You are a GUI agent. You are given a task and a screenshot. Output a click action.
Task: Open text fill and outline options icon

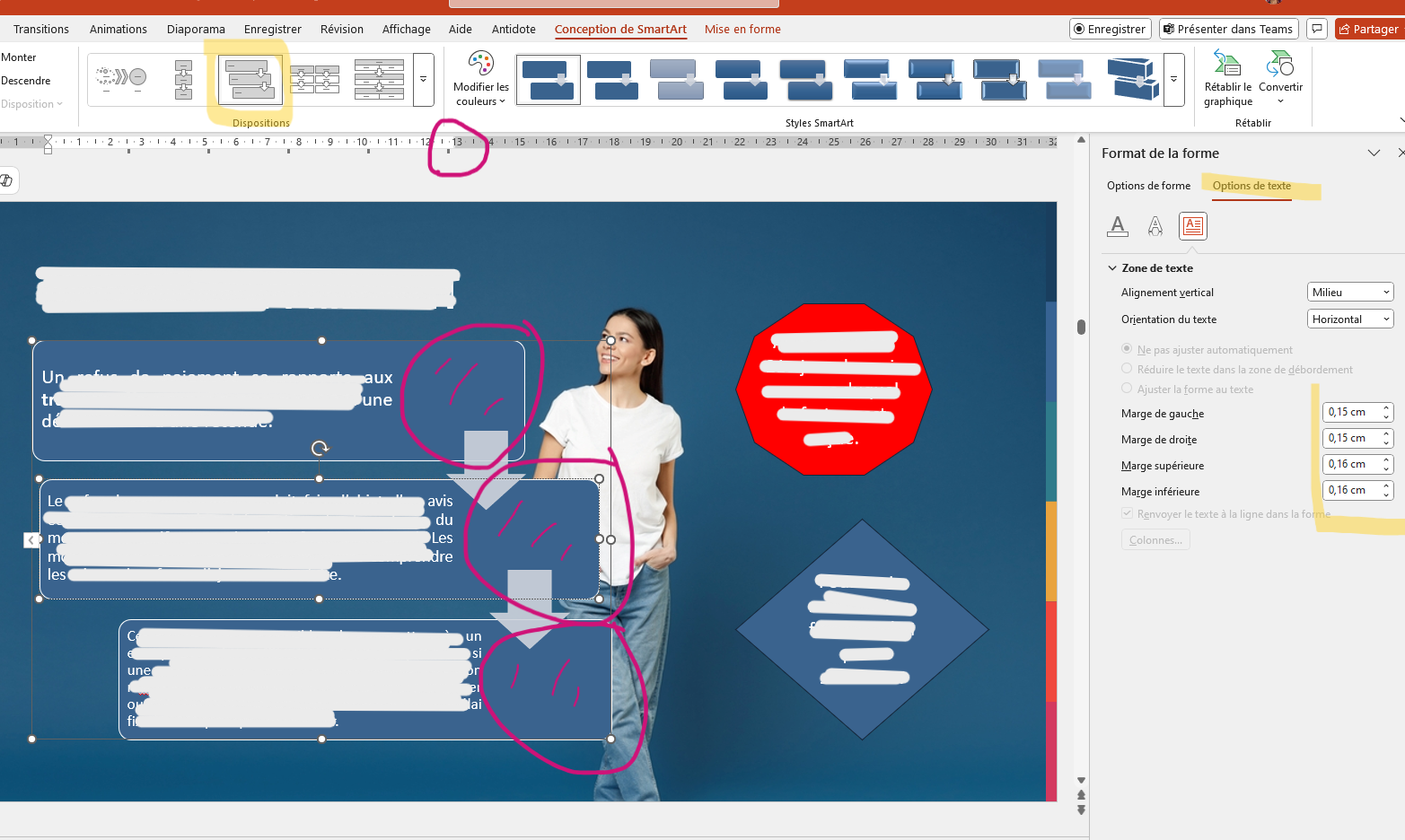[x=1118, y=226]
